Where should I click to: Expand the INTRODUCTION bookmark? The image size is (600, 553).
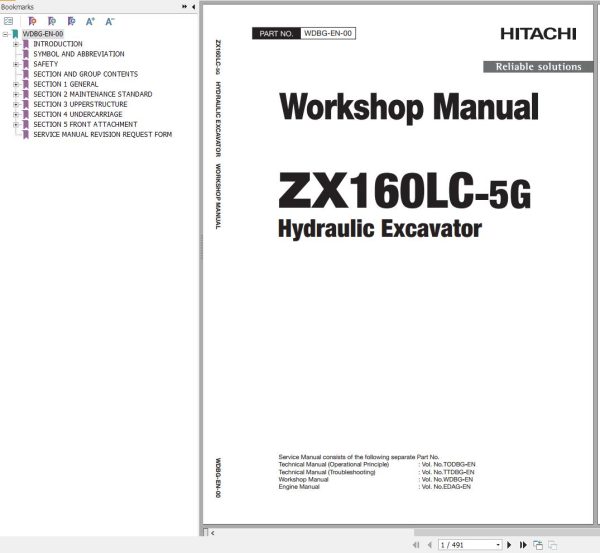coord(16,44)
